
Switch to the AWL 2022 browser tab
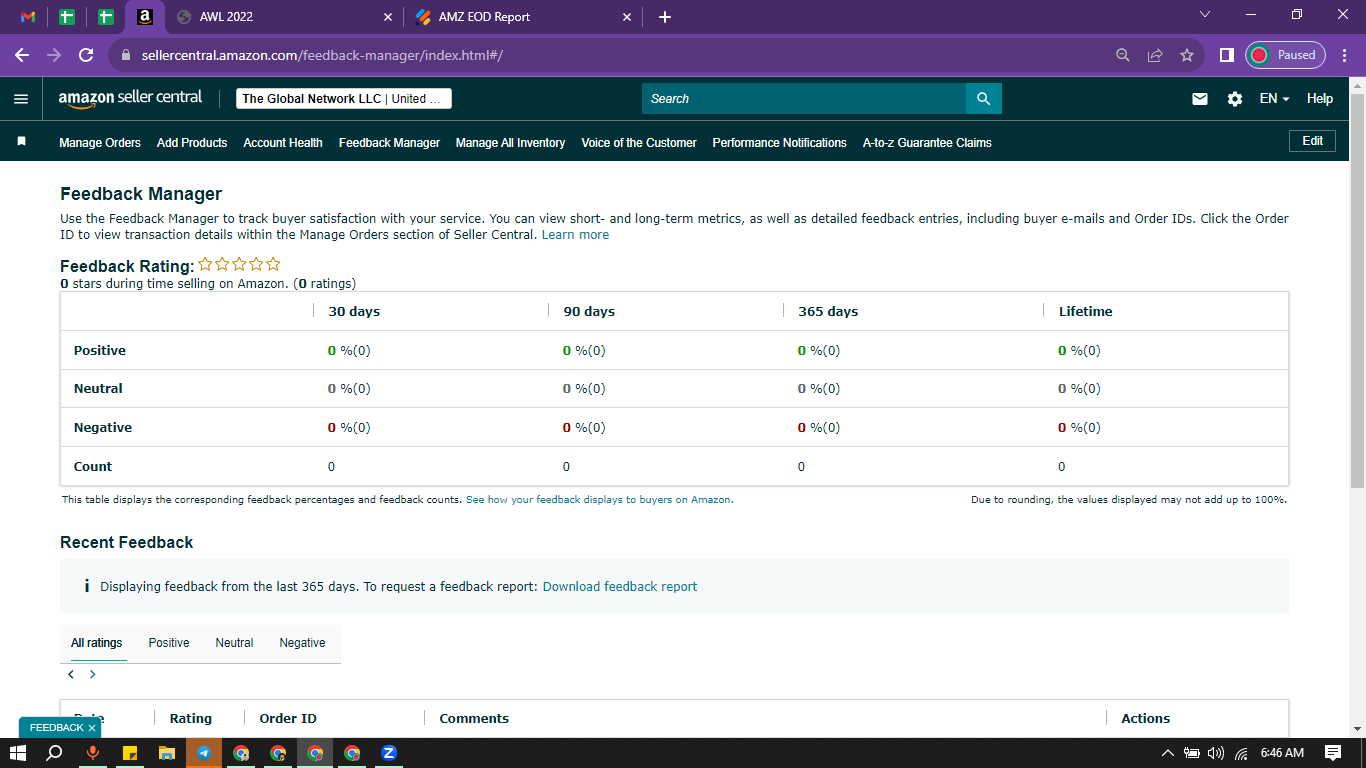click(x=284, y=17)
